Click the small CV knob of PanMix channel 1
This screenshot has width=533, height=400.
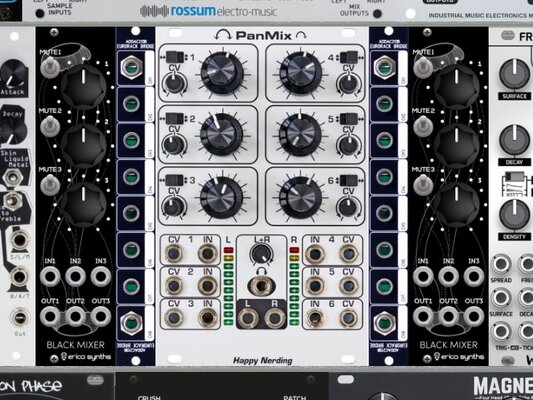pyautogui.click(x=174, y=83)
